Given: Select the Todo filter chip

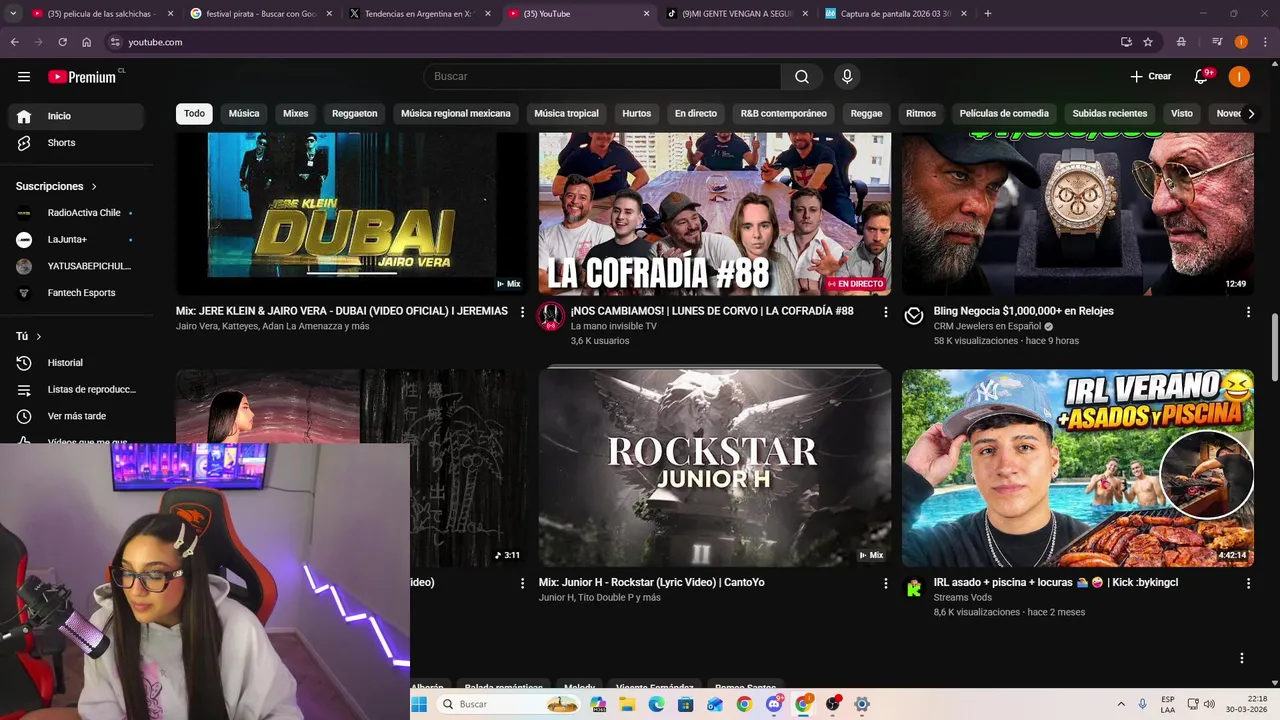Looking at the screenshot, I should point(194,114).
